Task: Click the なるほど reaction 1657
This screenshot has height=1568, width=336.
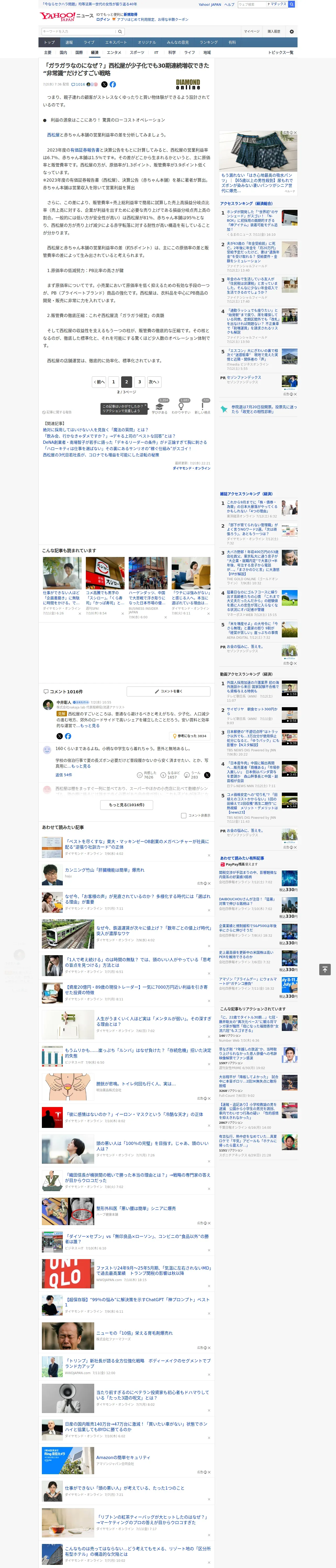Action: 170,775
